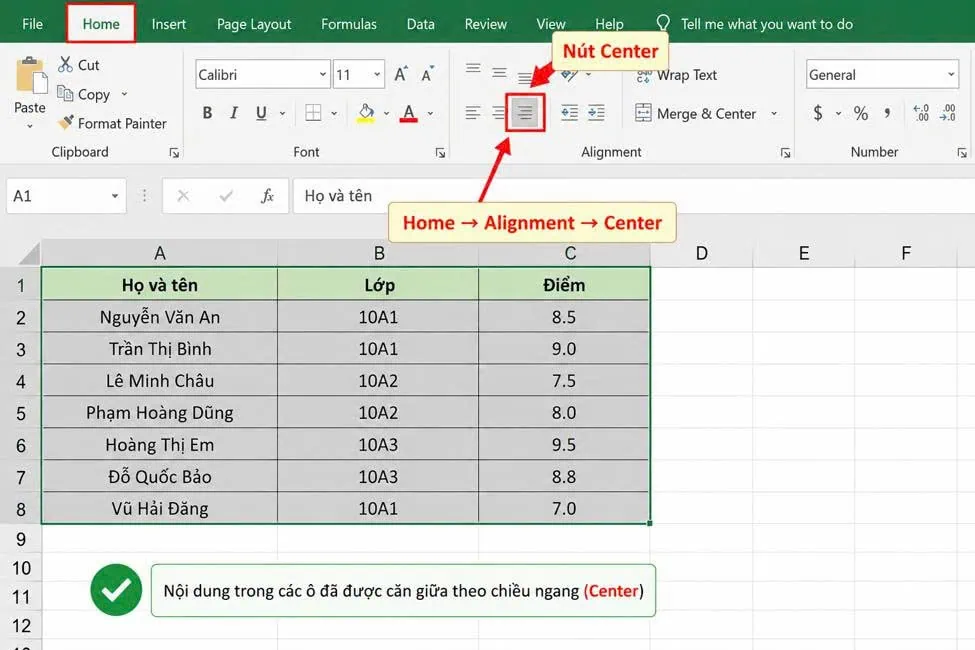Switch to the View tab
The height and width of the screenshot is (650, 975).
(551, 24)
